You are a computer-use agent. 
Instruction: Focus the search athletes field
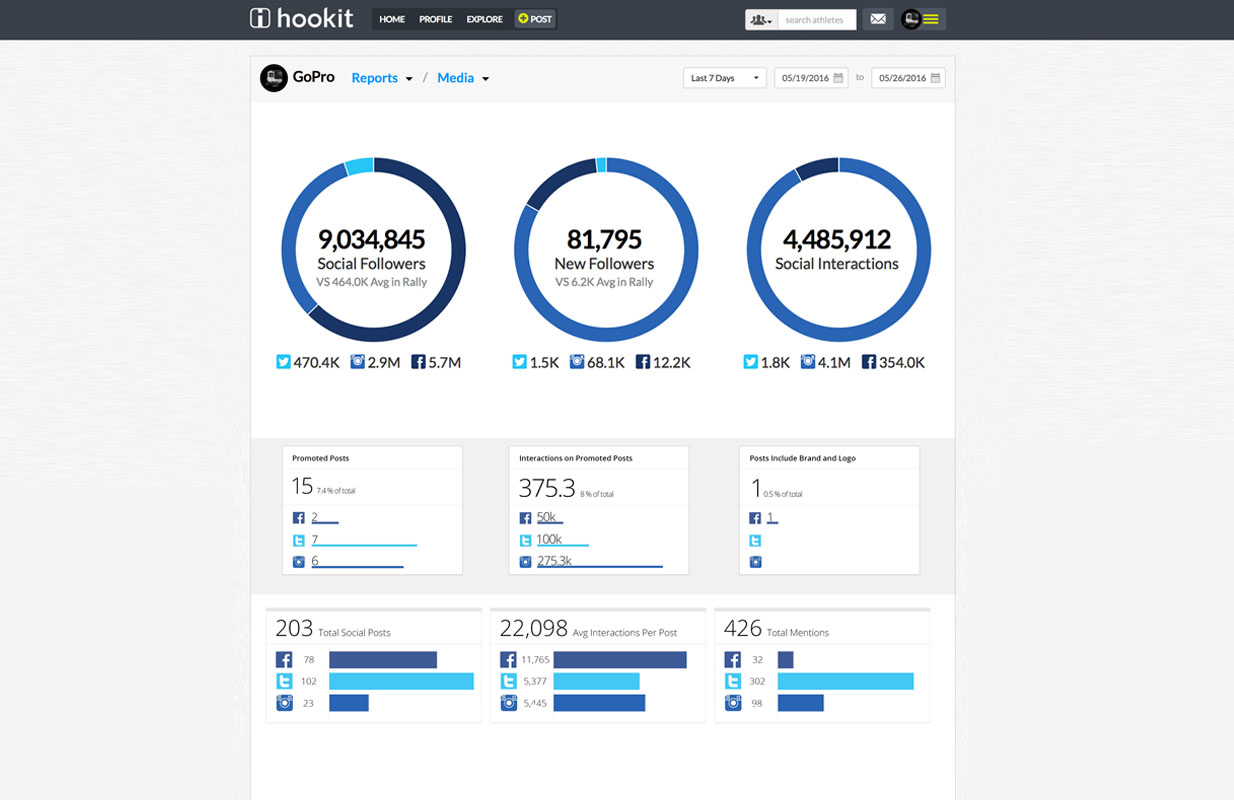click(816, 19)
